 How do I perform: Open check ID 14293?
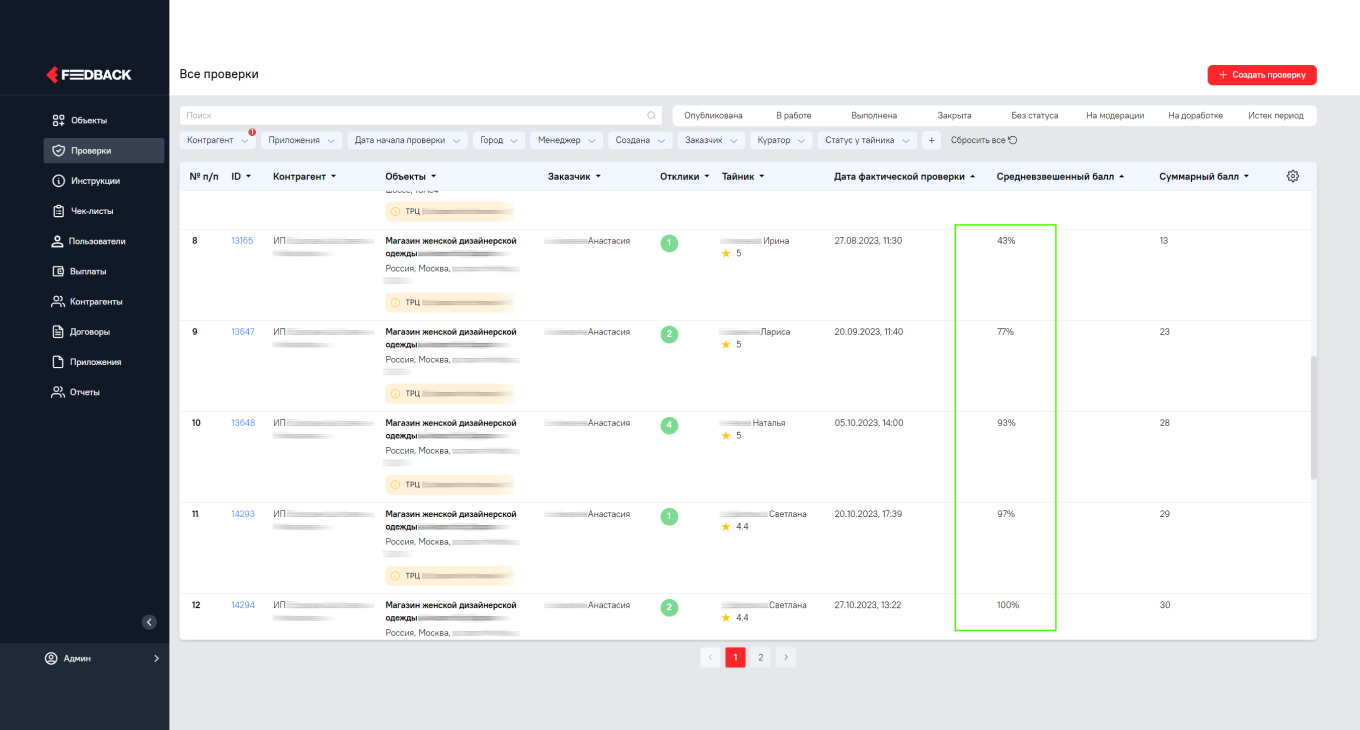[x=243, y=514]
